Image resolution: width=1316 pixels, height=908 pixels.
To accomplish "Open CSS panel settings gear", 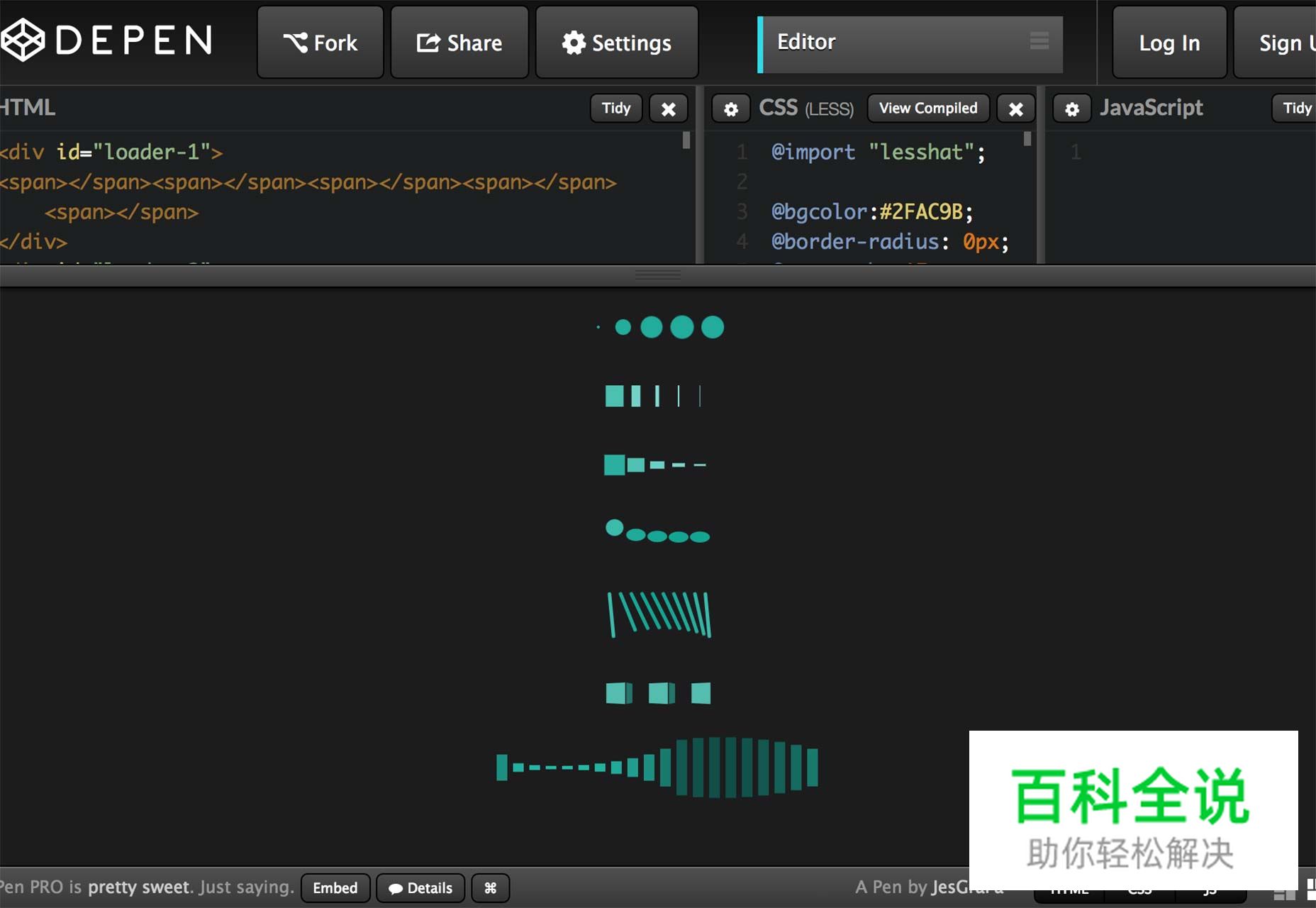I will coord(731,109).
